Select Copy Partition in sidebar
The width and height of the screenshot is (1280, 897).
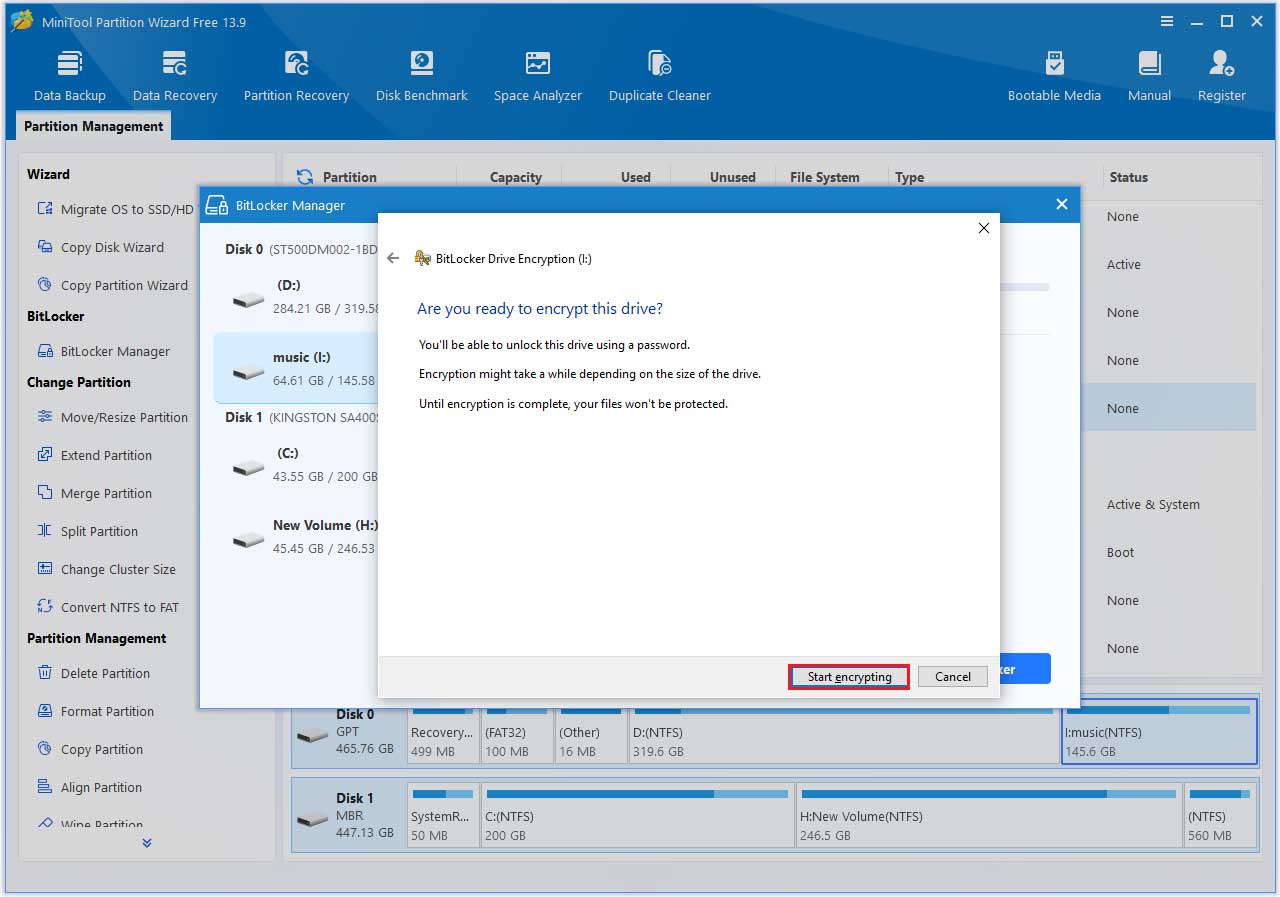tap(89, 749)
